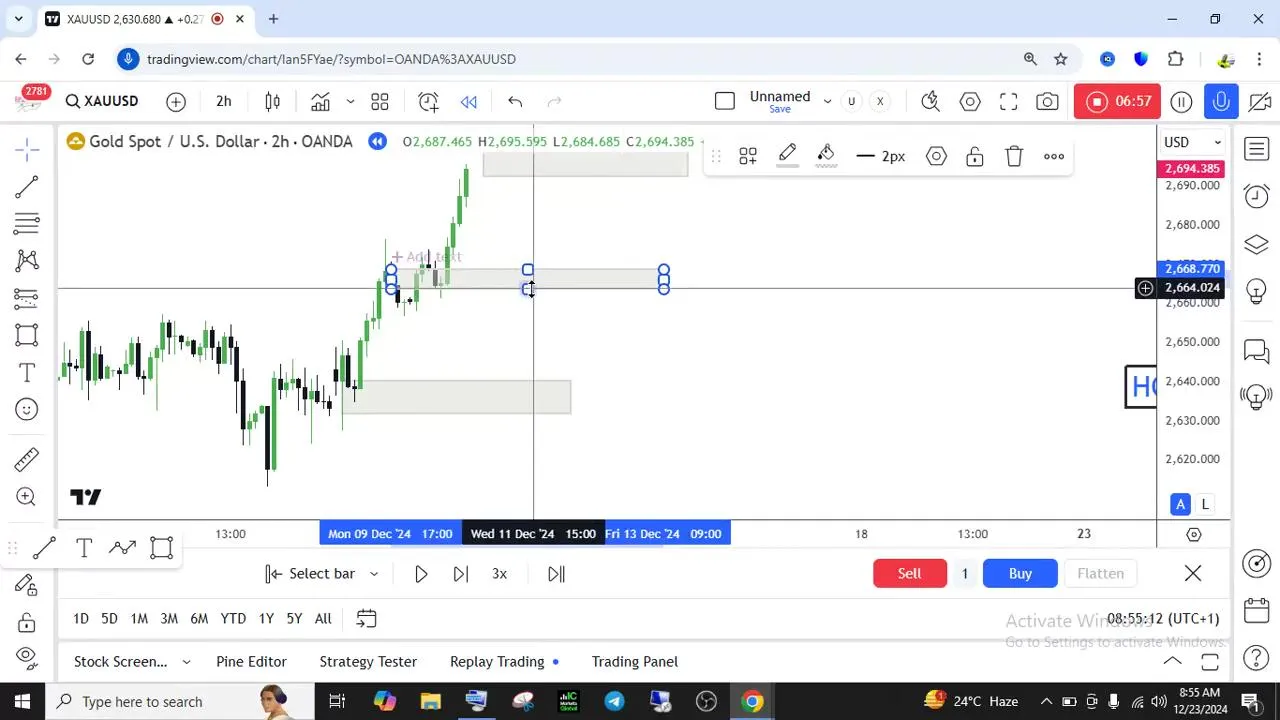
Task: Open the XAUUSD symbol search
Action: point(102,101)
